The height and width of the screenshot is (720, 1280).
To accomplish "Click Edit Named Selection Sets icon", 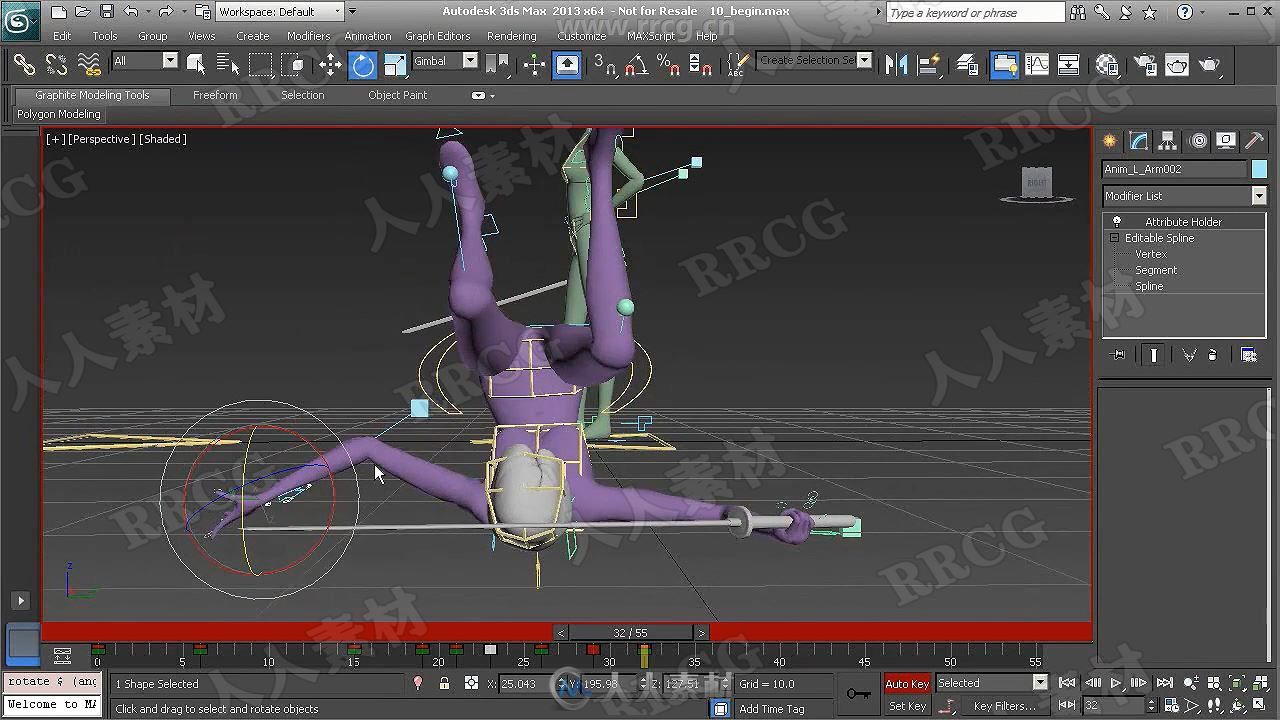I will click(737, 65).
